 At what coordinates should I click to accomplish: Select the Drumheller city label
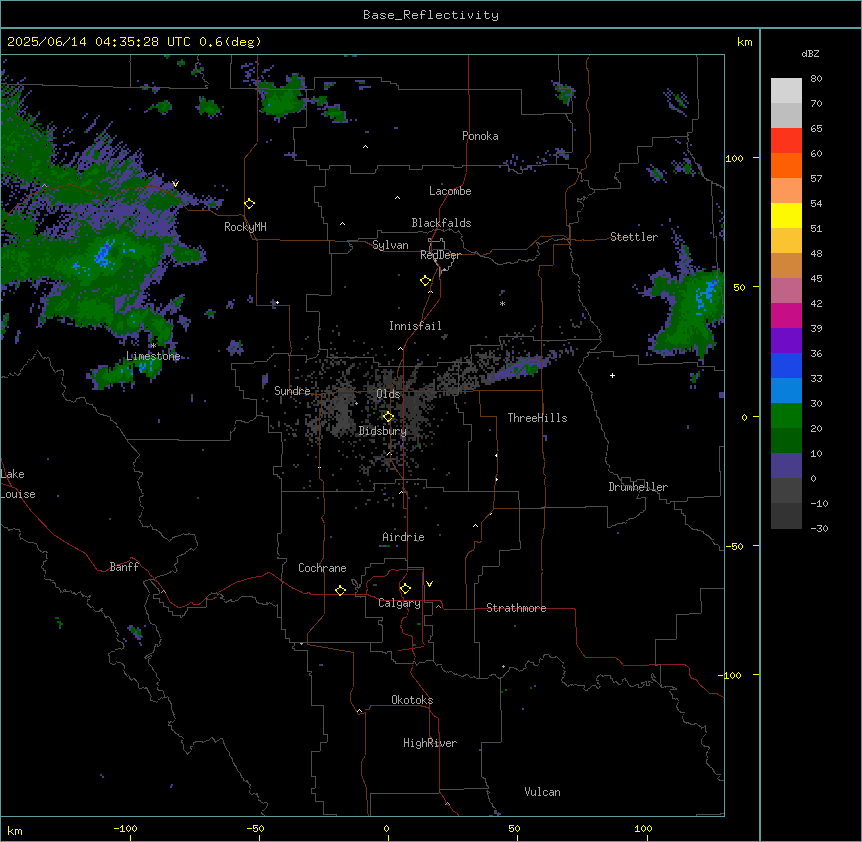point(638,487)
